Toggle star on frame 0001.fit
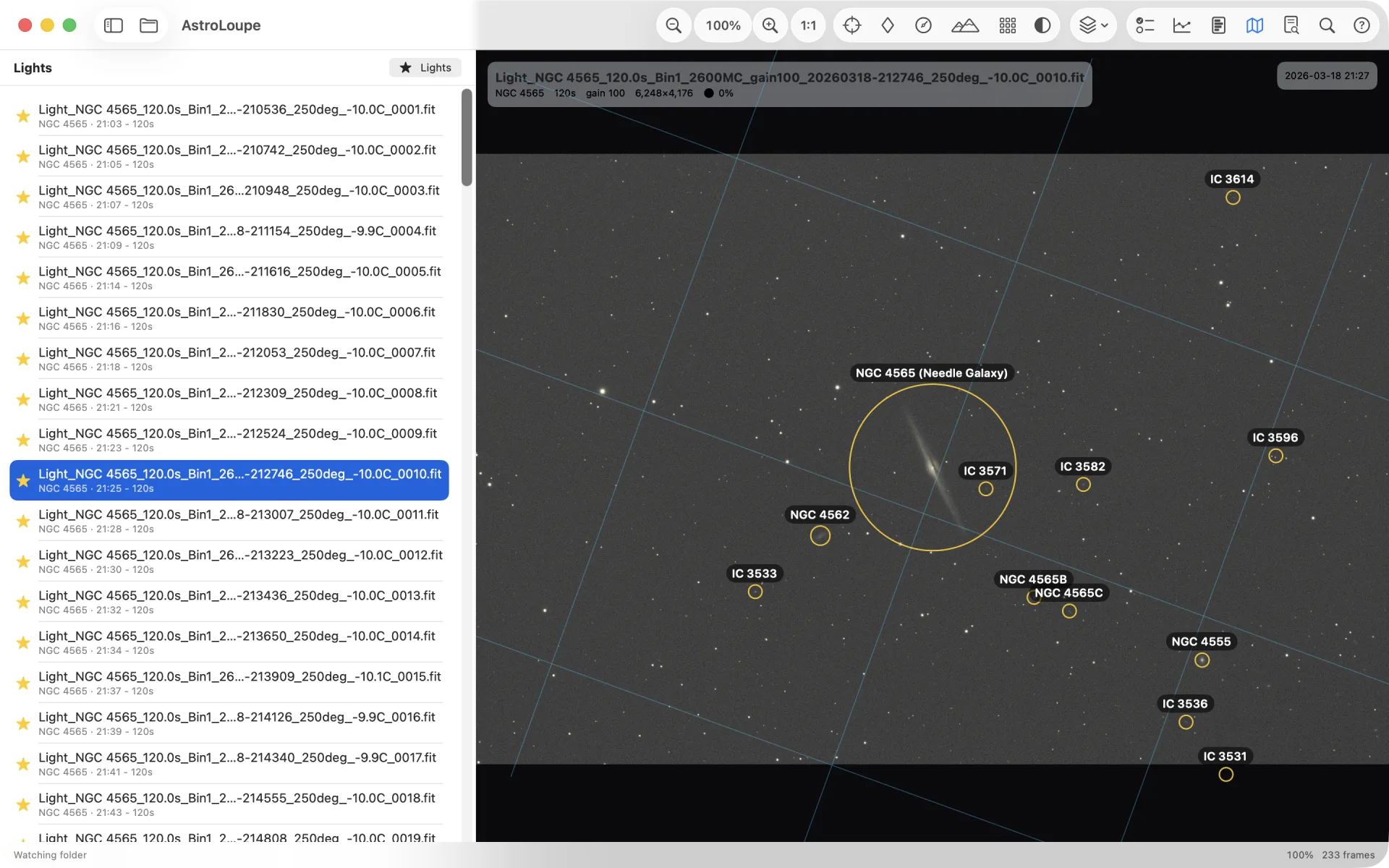The width and height of the screenshot is (1389, 868). pyautogui.click(x=23, y=116)
